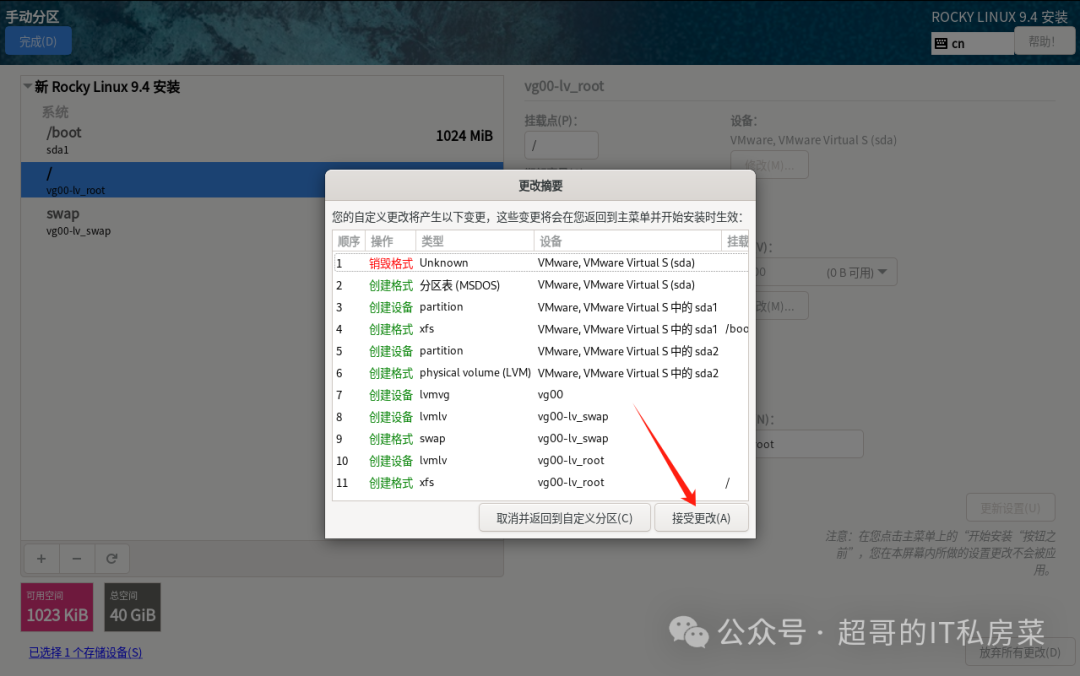
Task: Click the 可用空间 1023 KiB tile
Action: tap(56, 607)
